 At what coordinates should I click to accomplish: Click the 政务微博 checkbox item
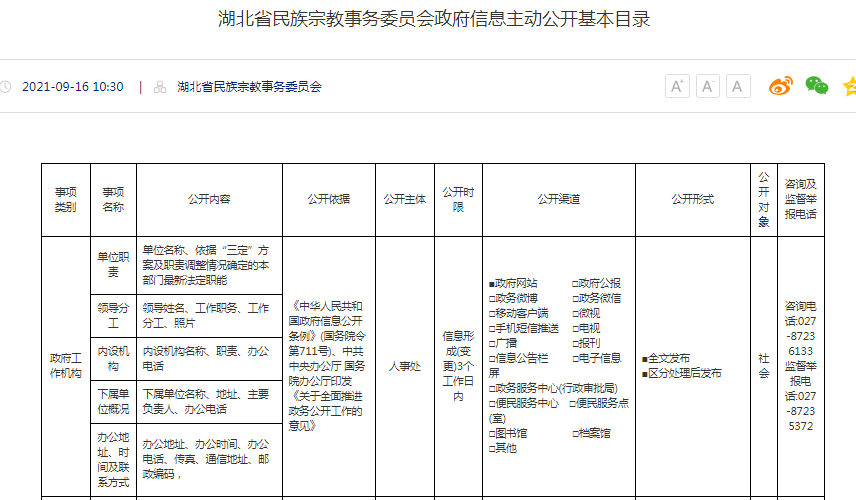tap(513, 298)
